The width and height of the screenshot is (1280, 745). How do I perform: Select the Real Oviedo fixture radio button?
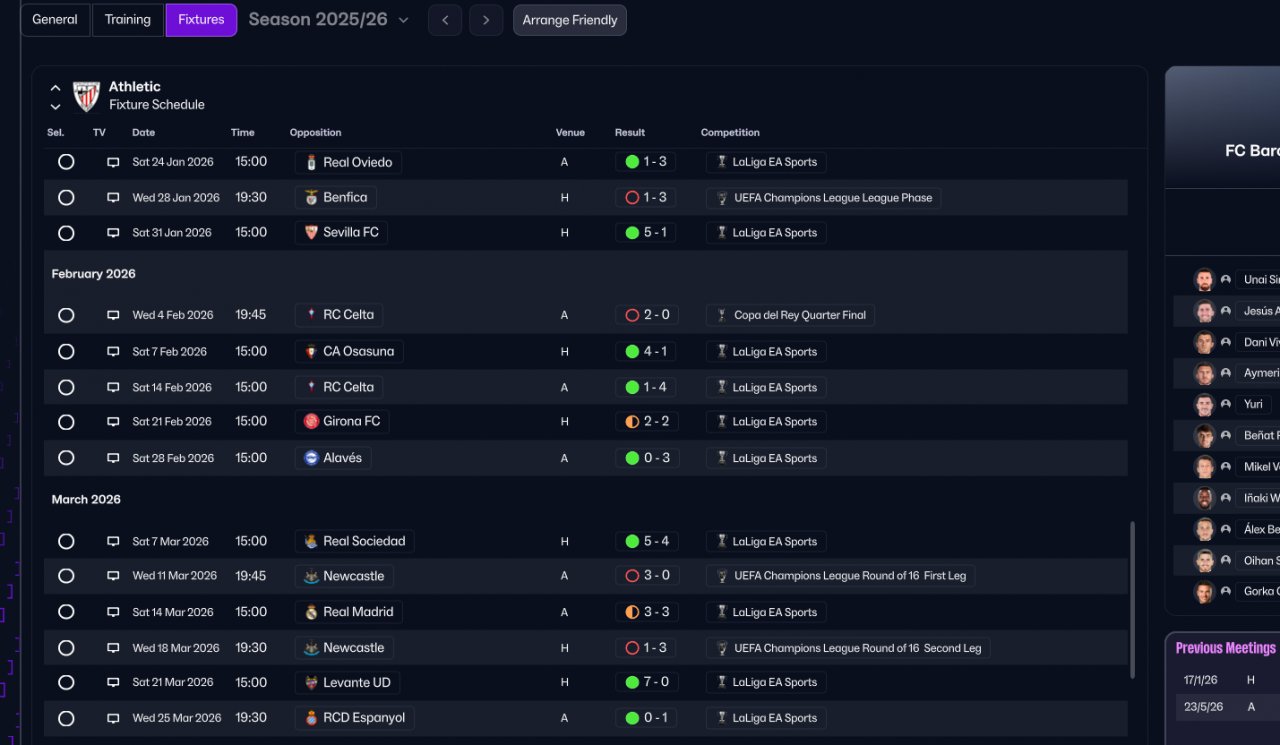66,162
